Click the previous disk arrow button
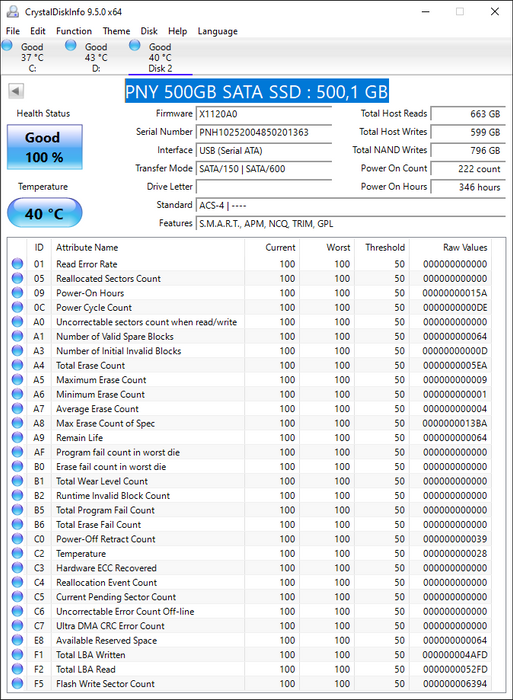The image size is (513, 700). pos(16,92)
